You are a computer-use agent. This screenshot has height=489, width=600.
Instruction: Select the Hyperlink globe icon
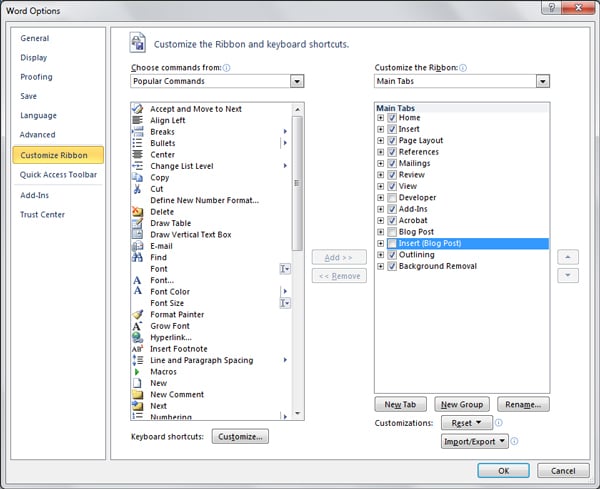coord(137,337)
